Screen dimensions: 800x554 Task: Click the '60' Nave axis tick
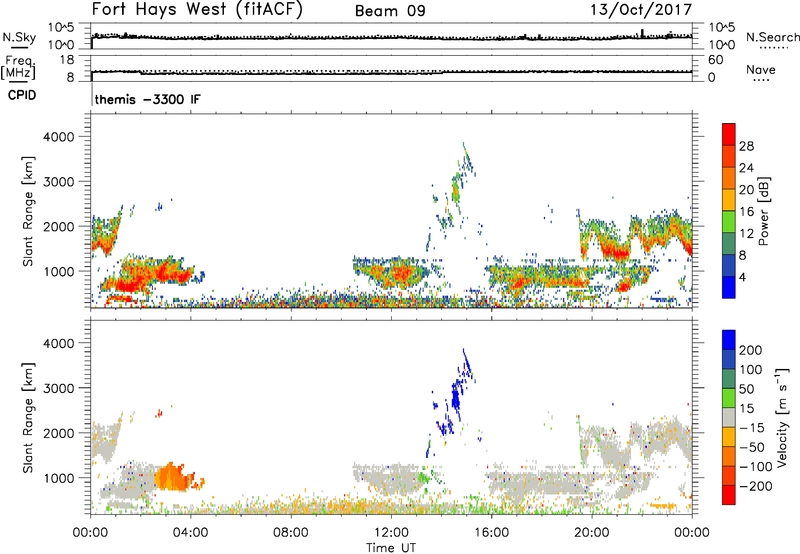pyautogui.click(x=716, y=60)
